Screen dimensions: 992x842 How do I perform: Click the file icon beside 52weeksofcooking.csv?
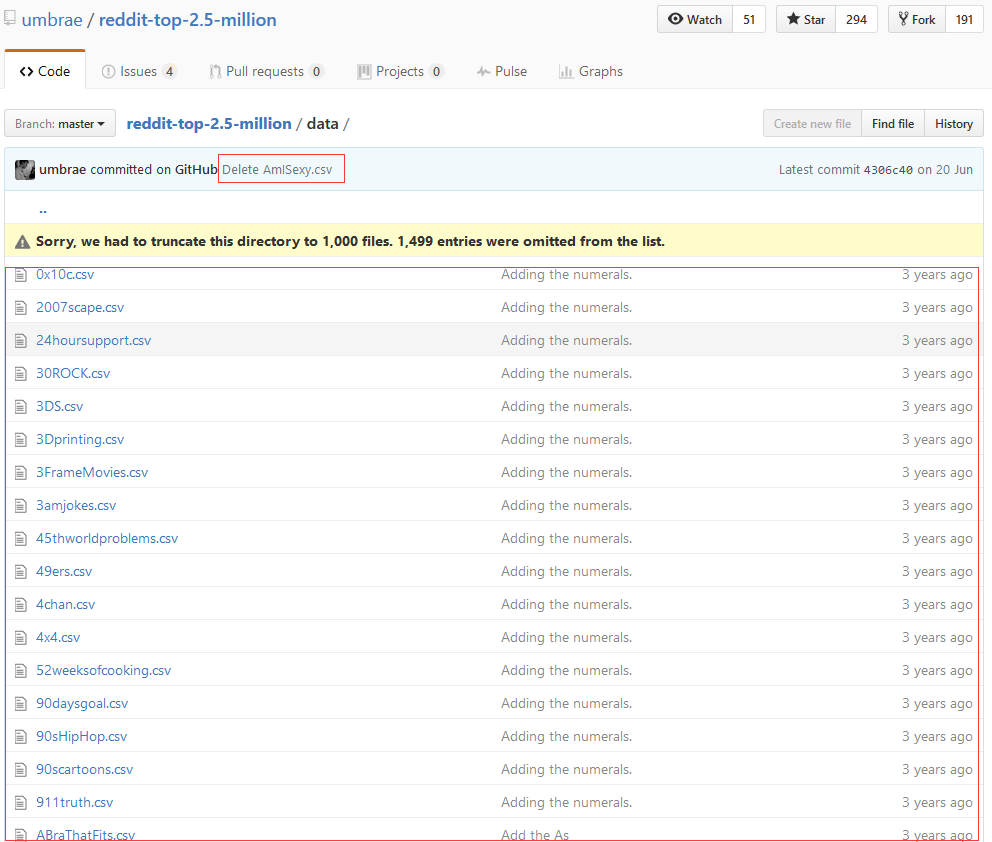coord(21,671)
